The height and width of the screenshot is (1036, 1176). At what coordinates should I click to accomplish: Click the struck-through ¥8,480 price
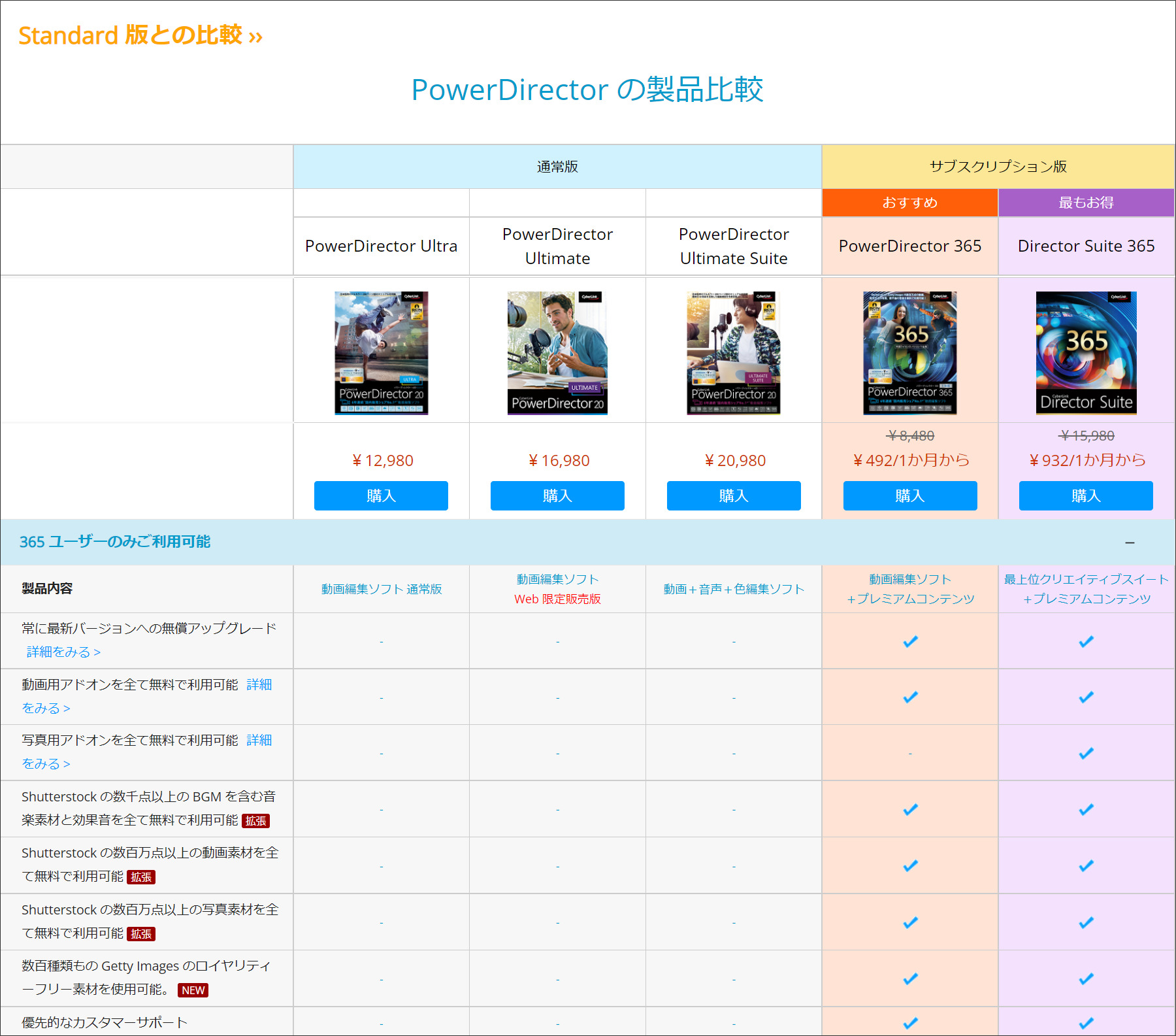pos(911,435)
